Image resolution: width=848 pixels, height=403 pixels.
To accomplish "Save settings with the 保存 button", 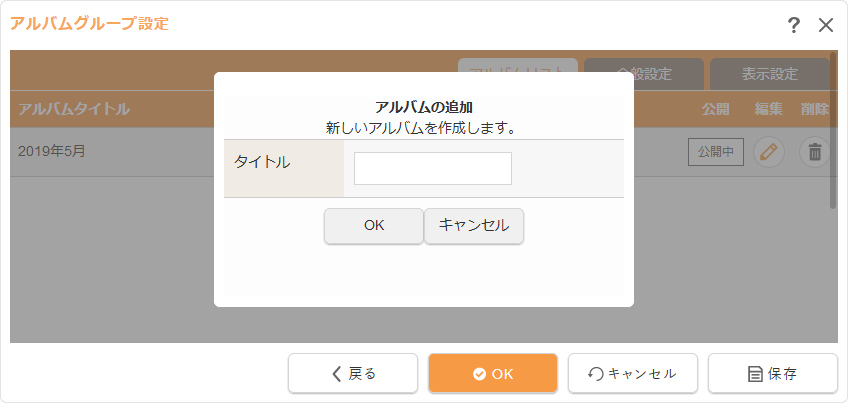I will pyautogui.click(x=772, y=373).
